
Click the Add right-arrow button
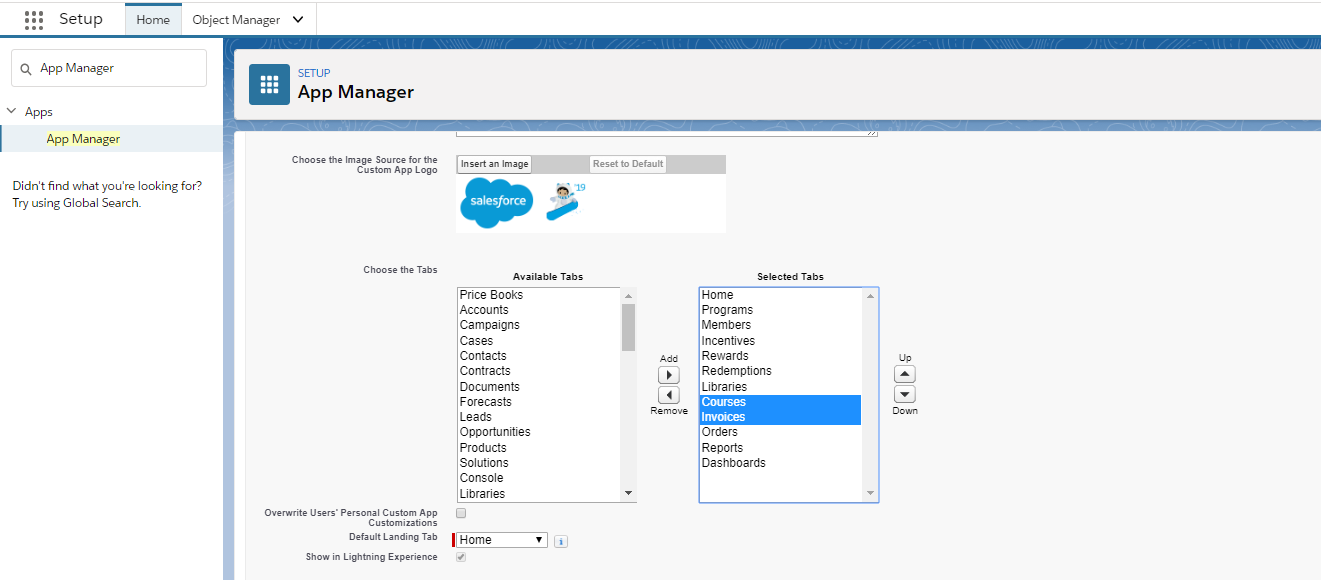669,375
